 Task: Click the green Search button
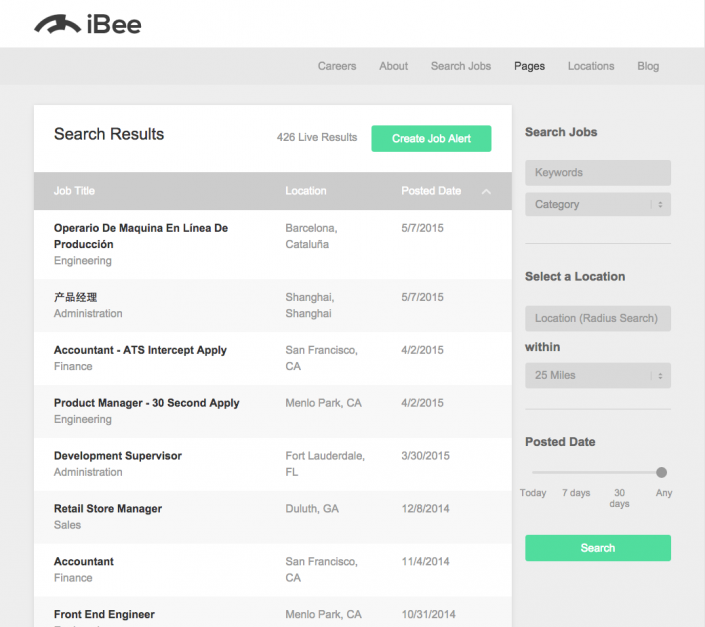click(x=597, y=548)
